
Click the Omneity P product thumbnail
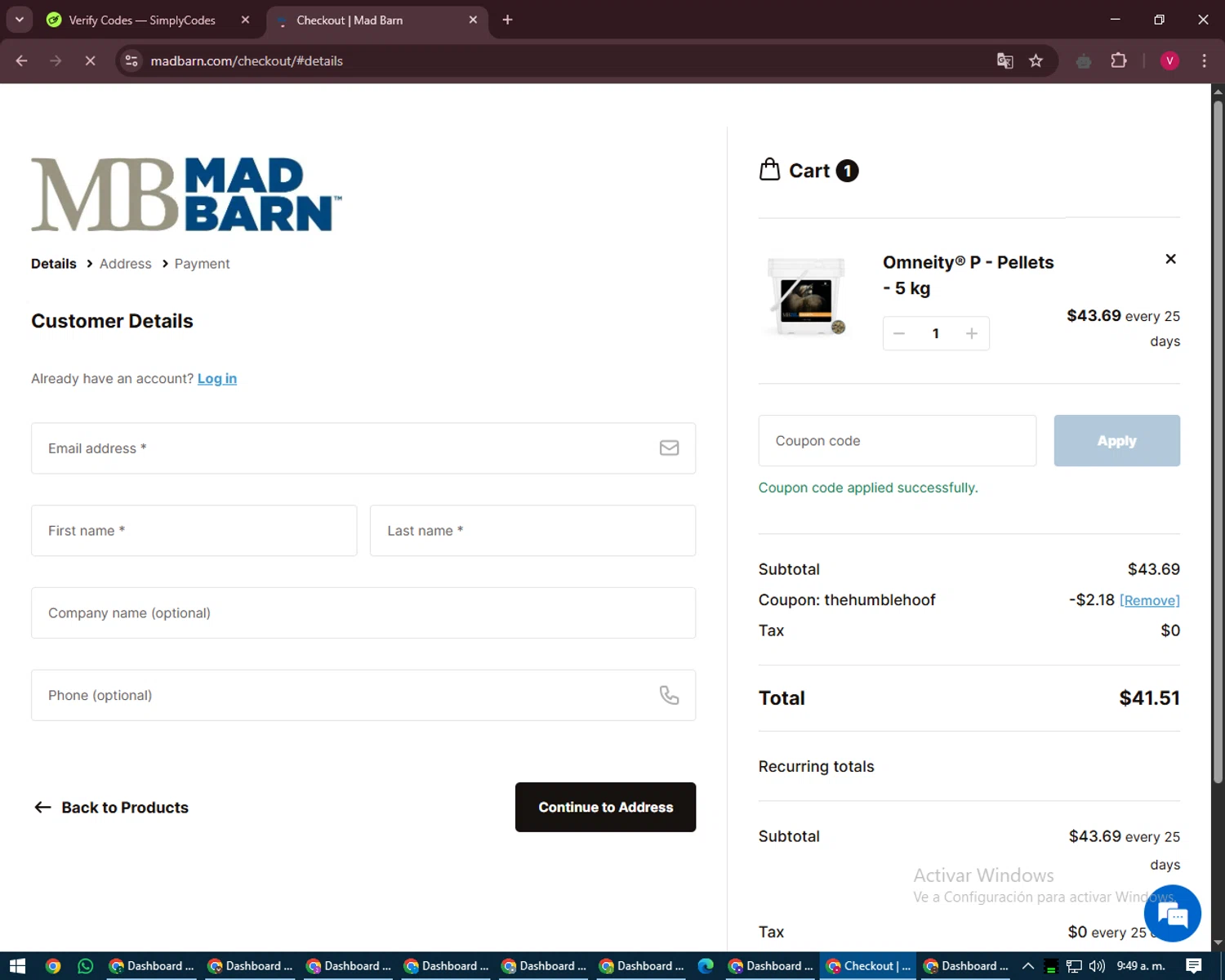point(806,296)
